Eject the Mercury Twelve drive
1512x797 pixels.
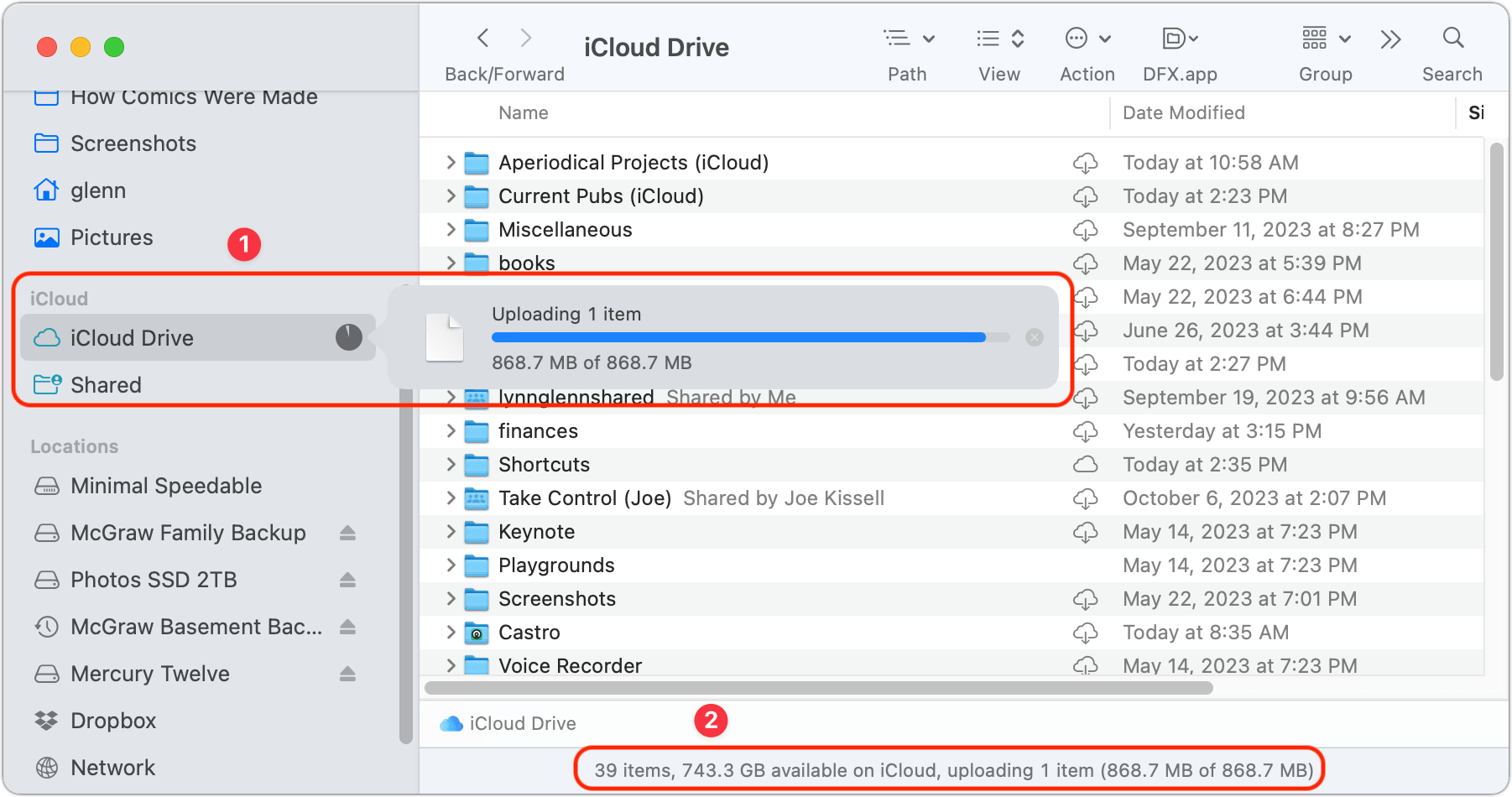[348, 674]
